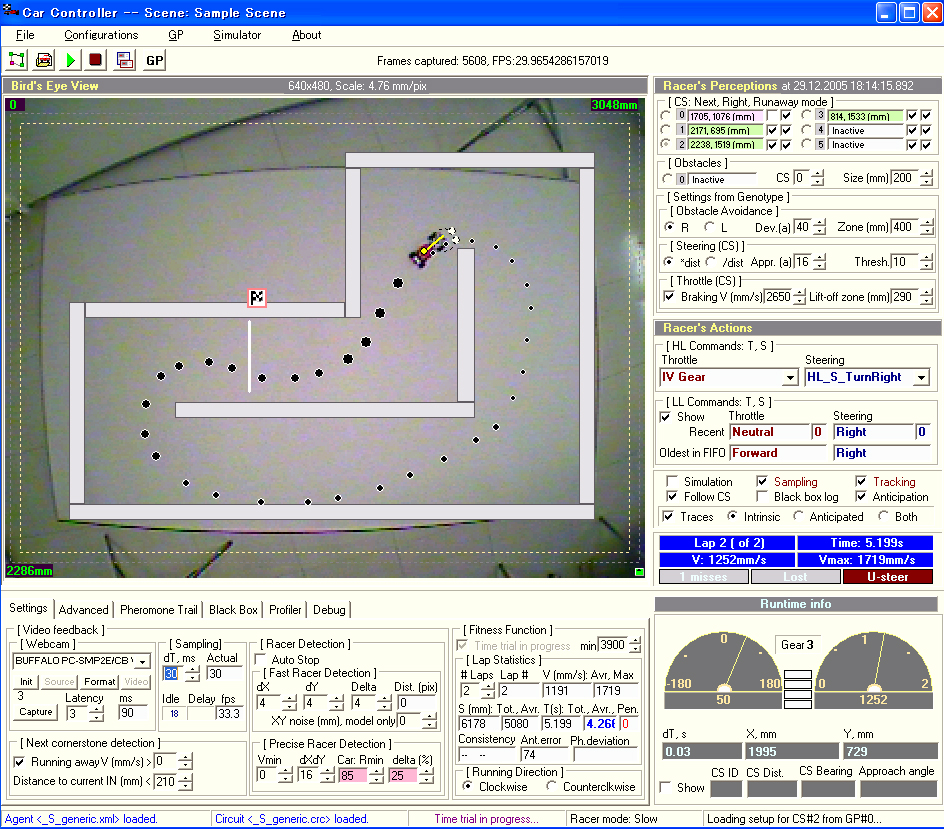Toggle the Simulation checkbox
Viewport: 944px width, 829px height.
click(x=672, y=482)
